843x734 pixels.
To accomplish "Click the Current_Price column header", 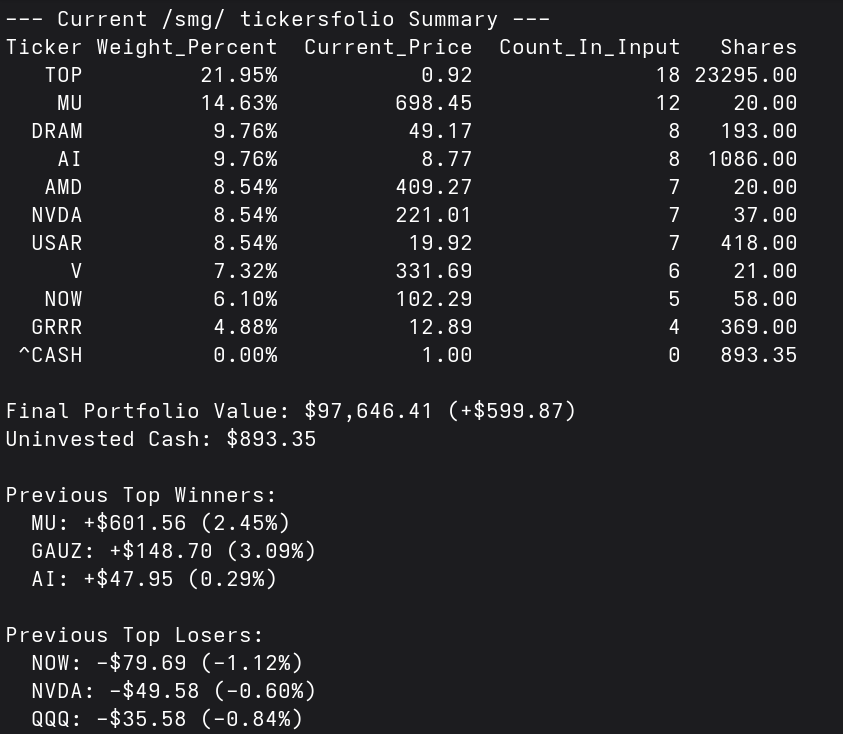I will click(x=388, y=47).
